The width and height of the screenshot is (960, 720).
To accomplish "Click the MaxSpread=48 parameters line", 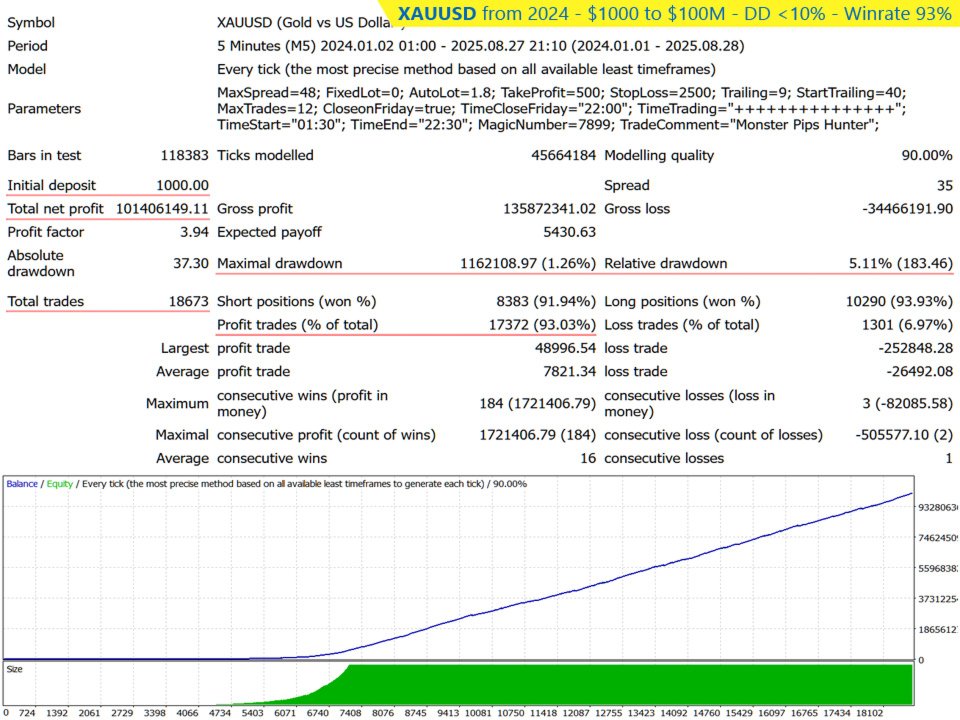I will [561, 92].
